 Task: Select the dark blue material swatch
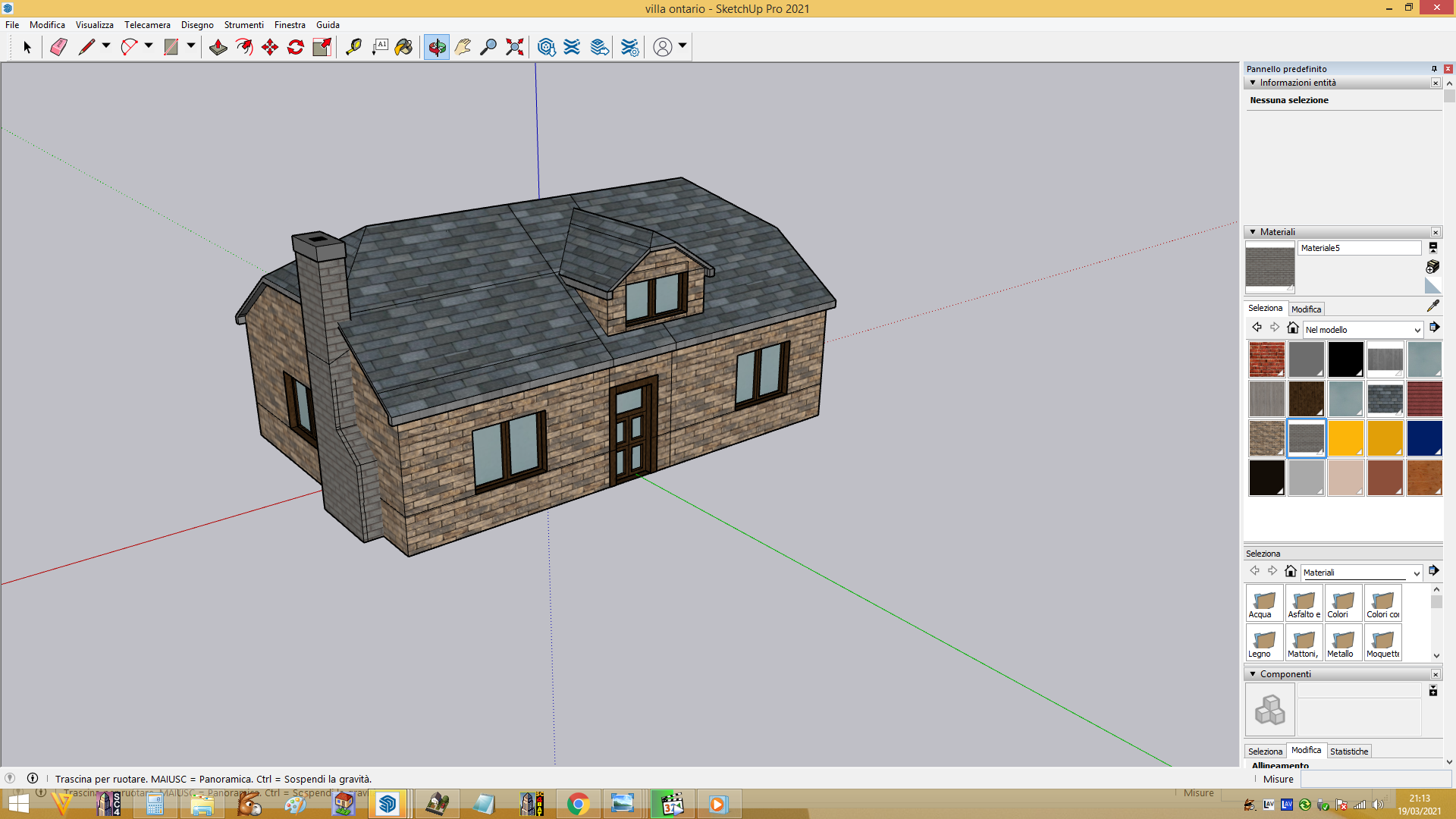[x=1424, y=438]
